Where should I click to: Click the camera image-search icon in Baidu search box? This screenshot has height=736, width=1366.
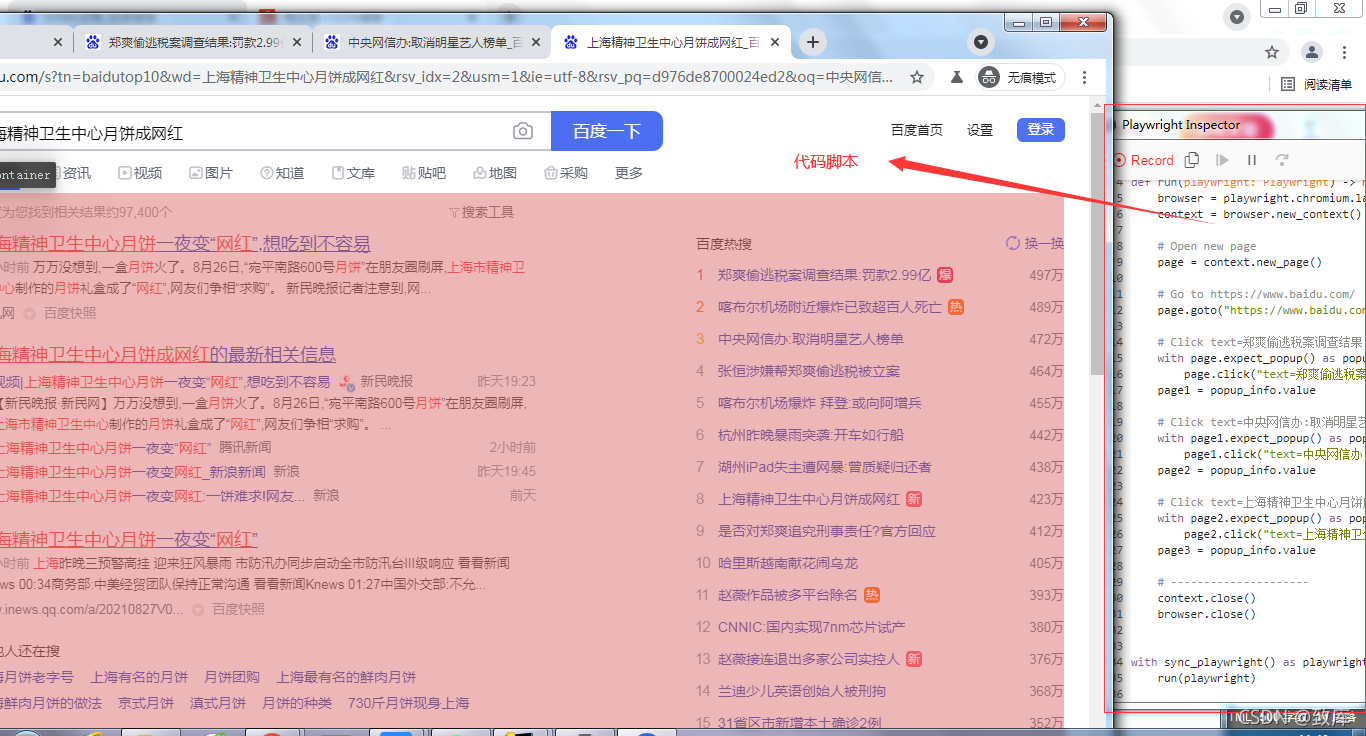click(523, 131)
